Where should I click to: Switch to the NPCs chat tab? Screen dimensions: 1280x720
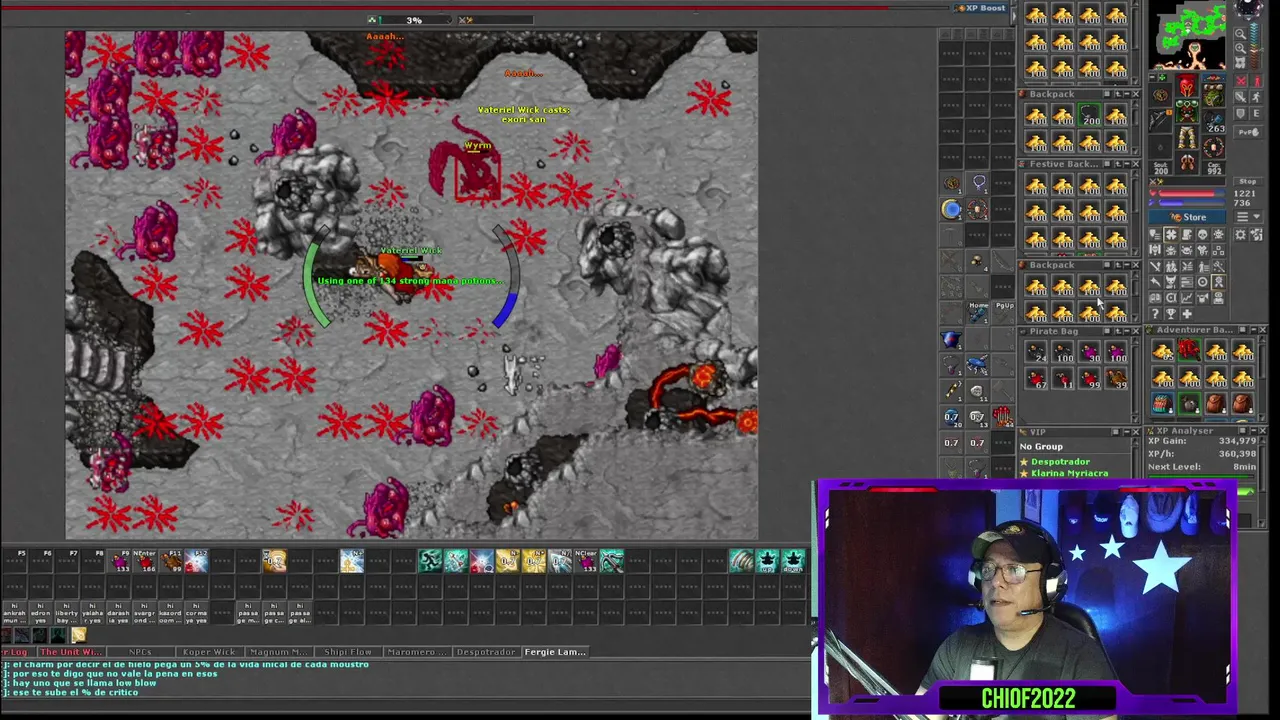coord(141,652)
